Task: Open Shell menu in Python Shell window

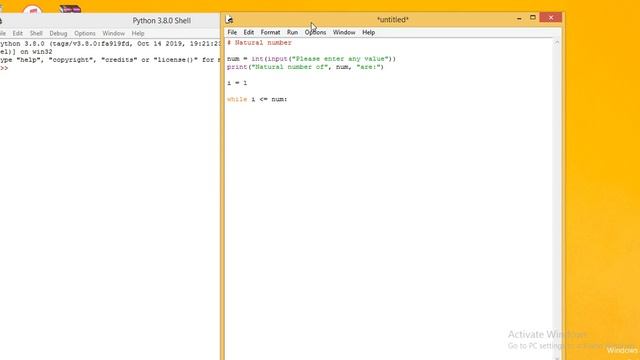Action: pos(36,33)
